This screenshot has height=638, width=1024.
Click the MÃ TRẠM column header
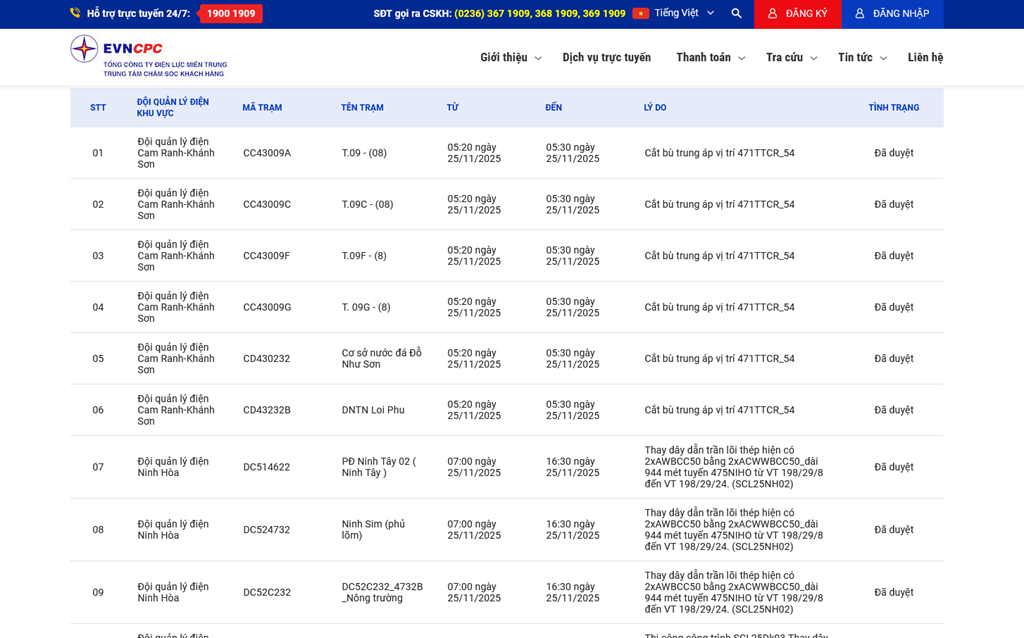click(262, 108)
